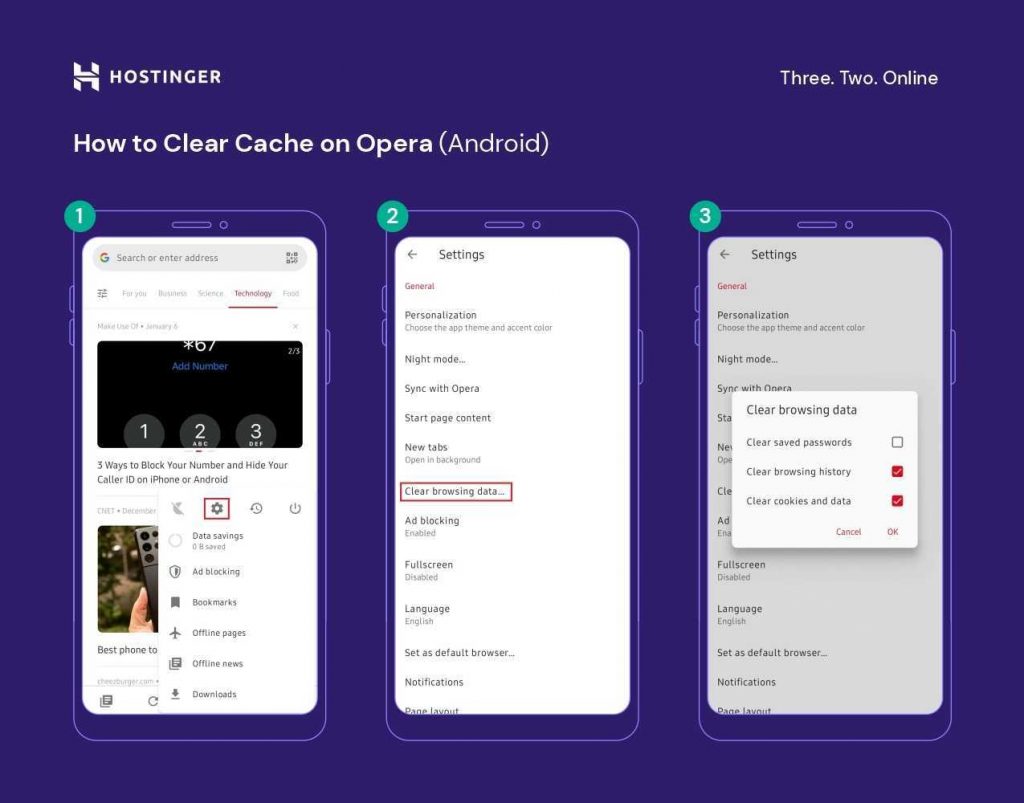The image size is (1024, 803).
Task: Open Bookmarks from the Opera menu
Action: click(214, 602)
